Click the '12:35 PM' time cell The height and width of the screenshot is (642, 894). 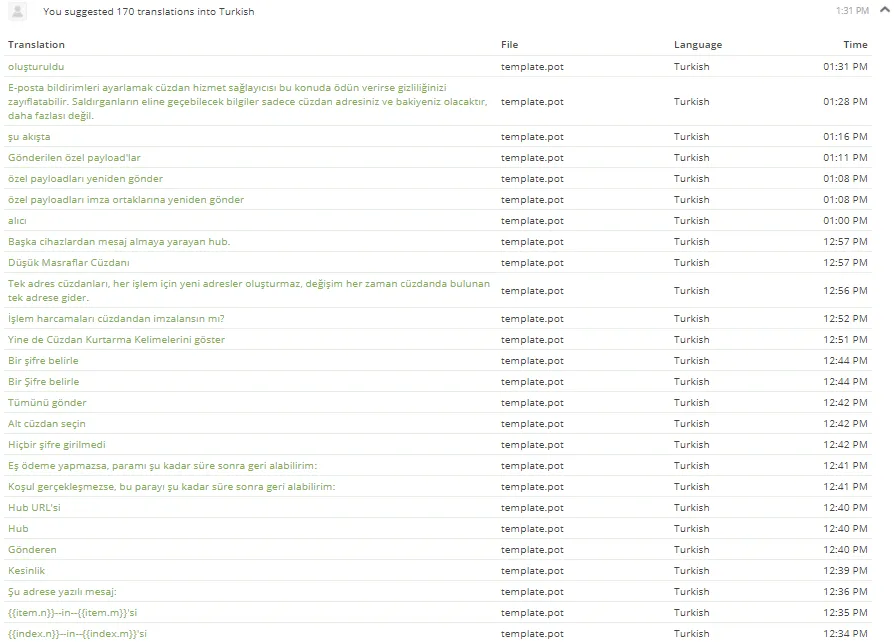click(846, 613)
